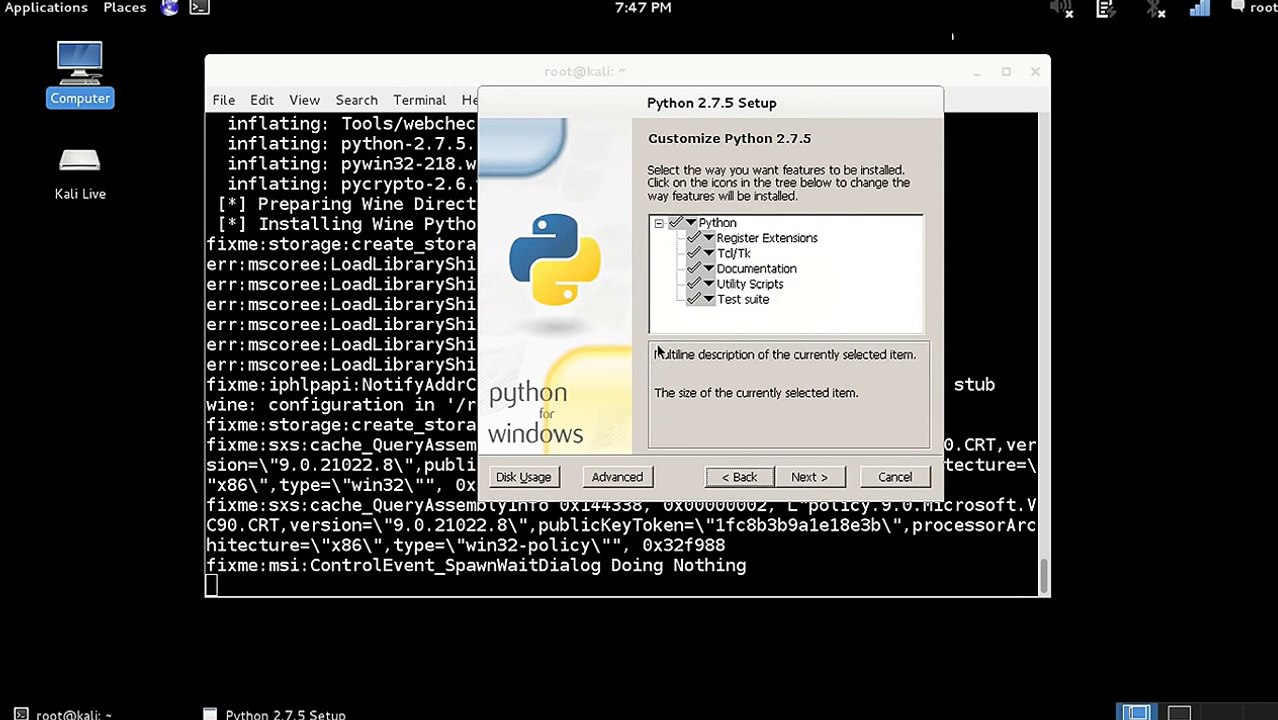Select Register Extensions in feature tree
The height and width of the screenshot is (720, 1278).
point(767,238)
